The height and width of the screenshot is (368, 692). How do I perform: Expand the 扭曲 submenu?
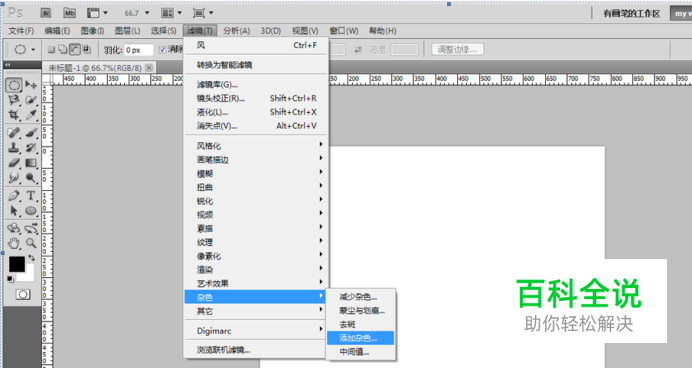click(256, 187)
